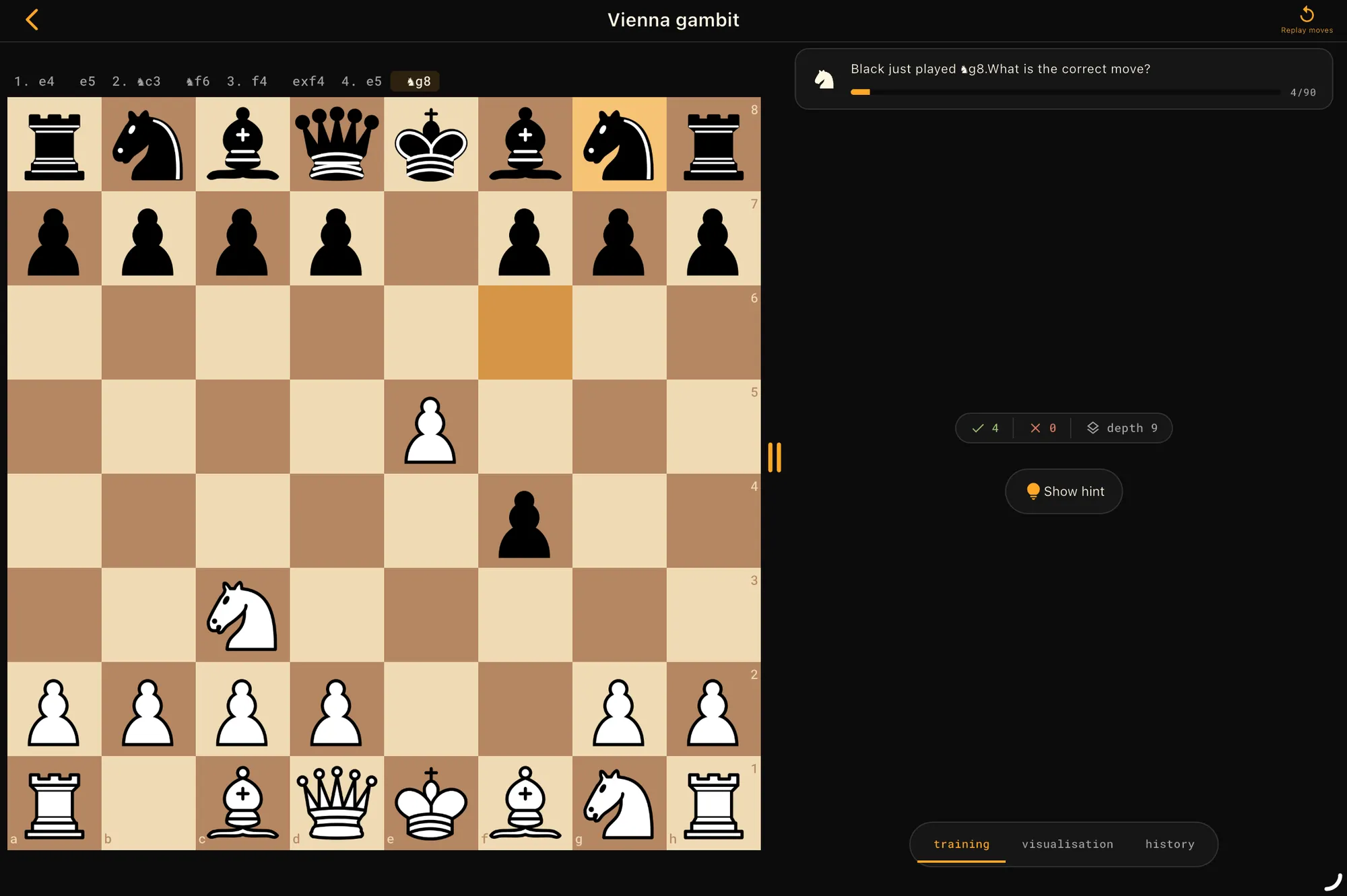
Task: Jump to move exf4 in notation
Action: pyautogui.click(x=308, y=81)
